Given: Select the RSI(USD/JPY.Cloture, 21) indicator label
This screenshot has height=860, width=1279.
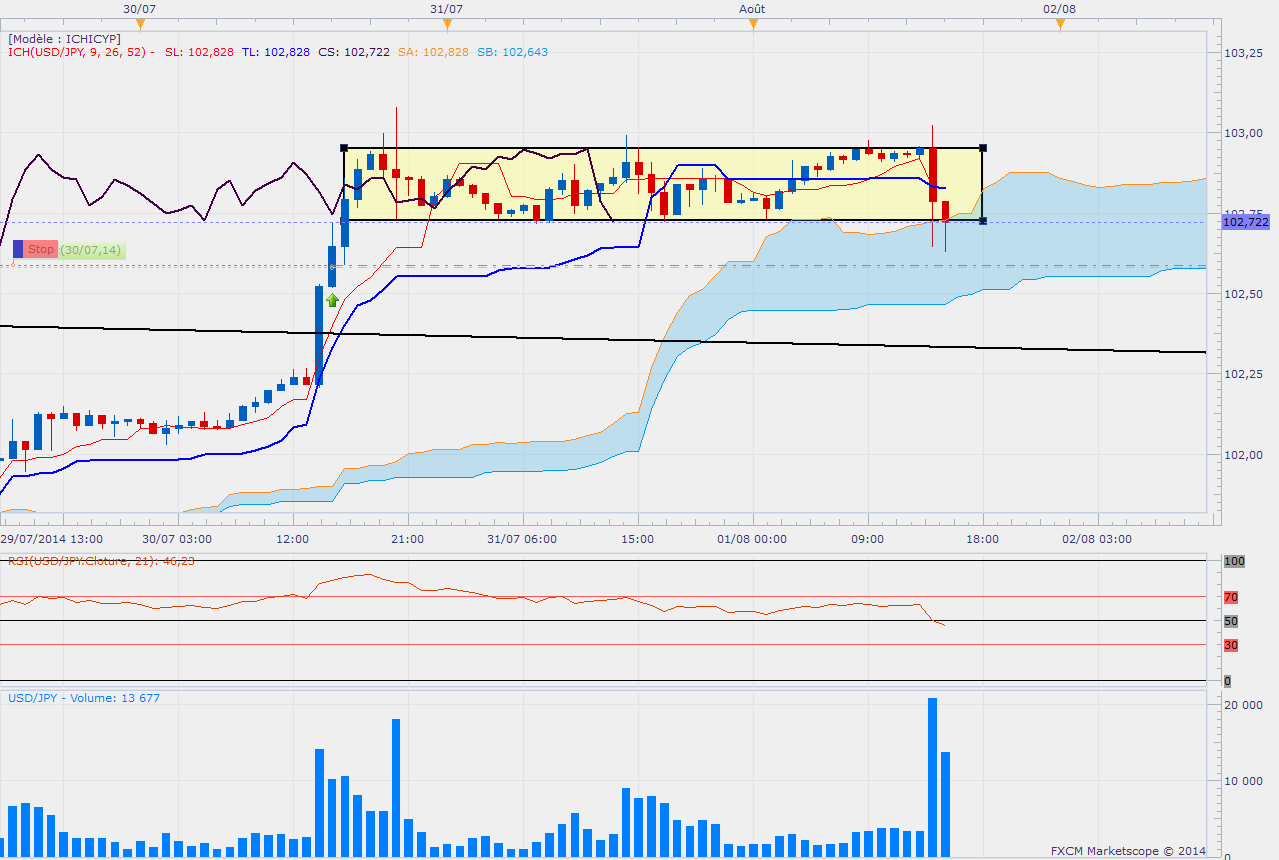Looking at the screenshot, I should 100,561.
